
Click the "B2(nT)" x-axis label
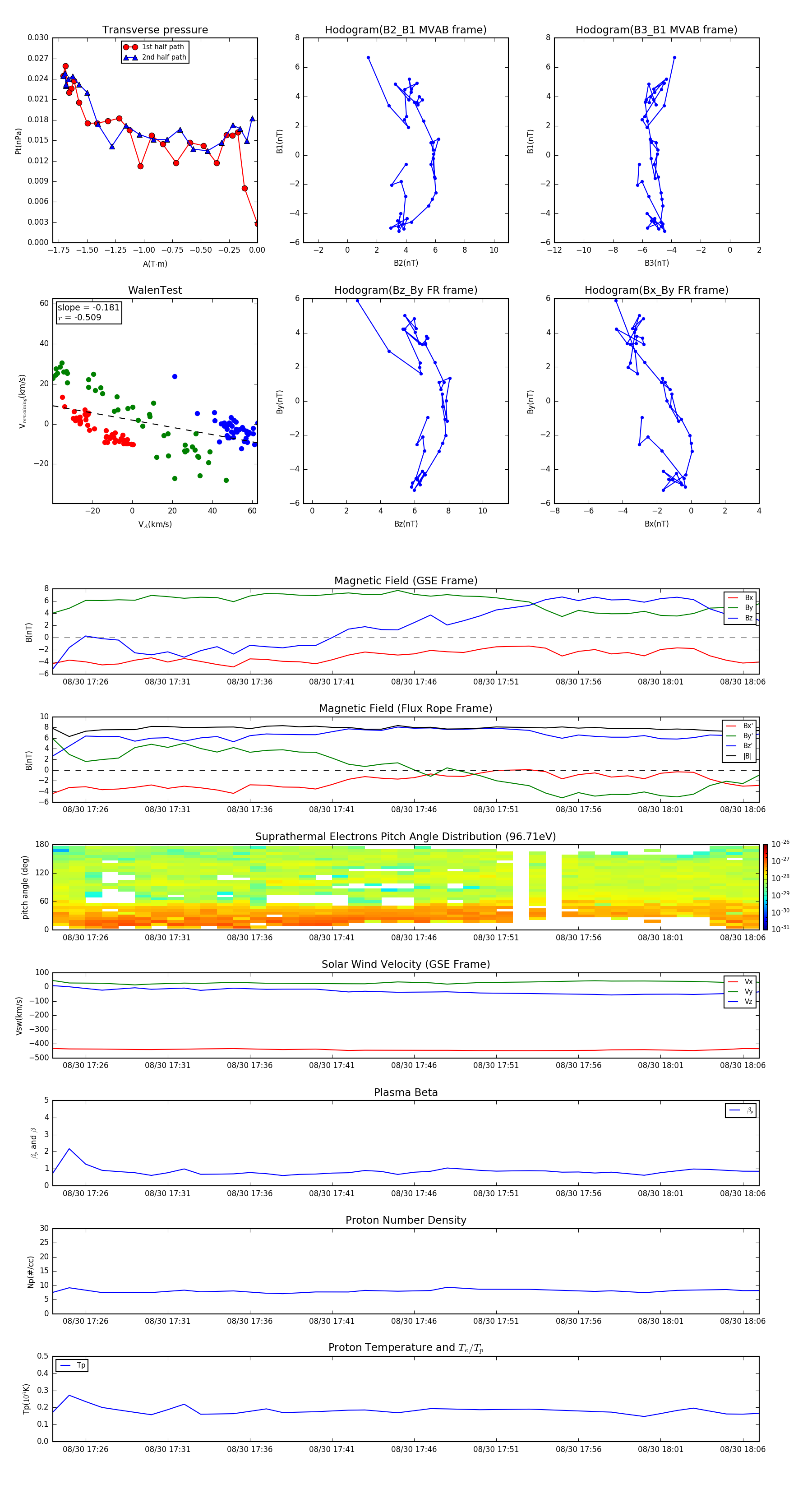tap(406, 263)
